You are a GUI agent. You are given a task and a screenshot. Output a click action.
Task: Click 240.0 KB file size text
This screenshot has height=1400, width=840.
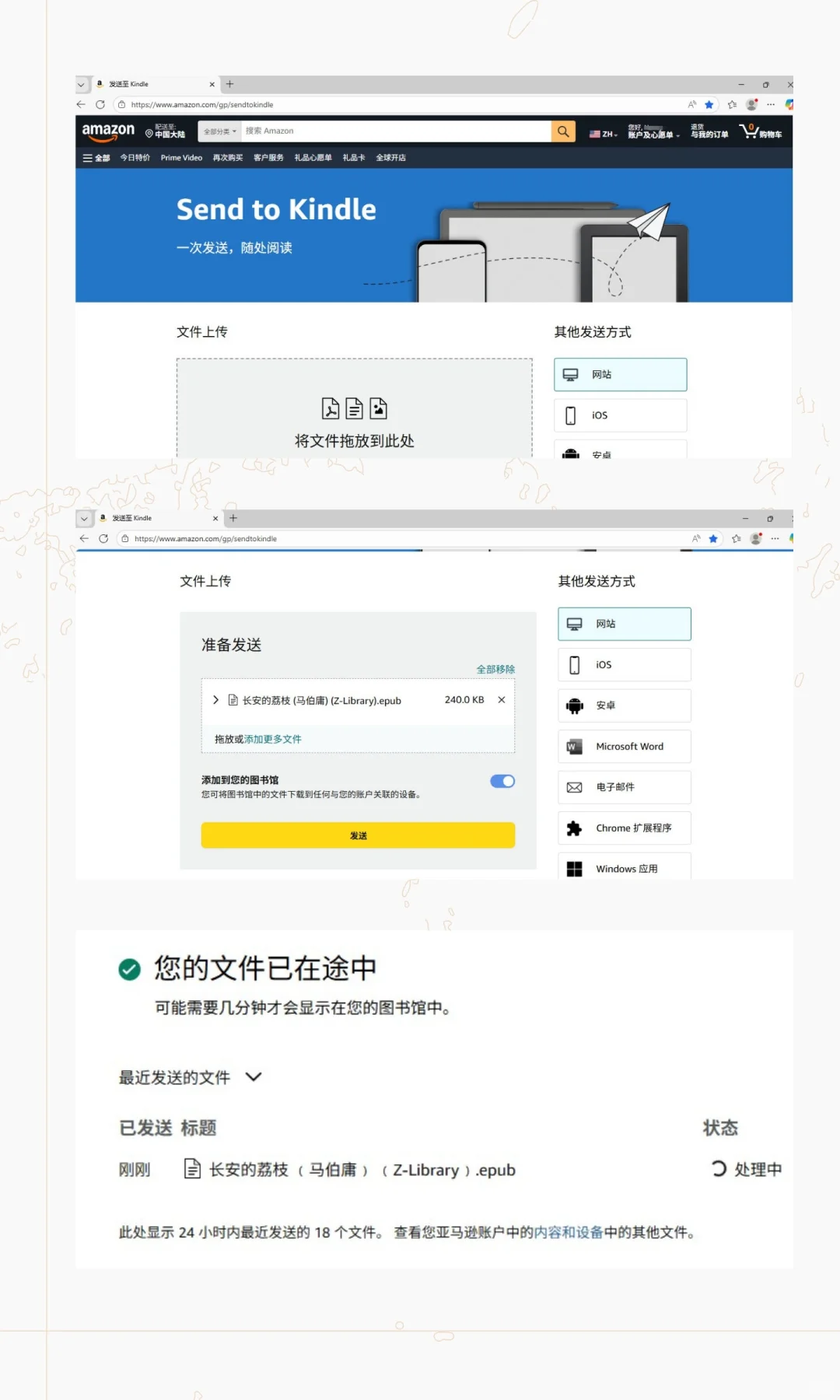pos(464,700)
